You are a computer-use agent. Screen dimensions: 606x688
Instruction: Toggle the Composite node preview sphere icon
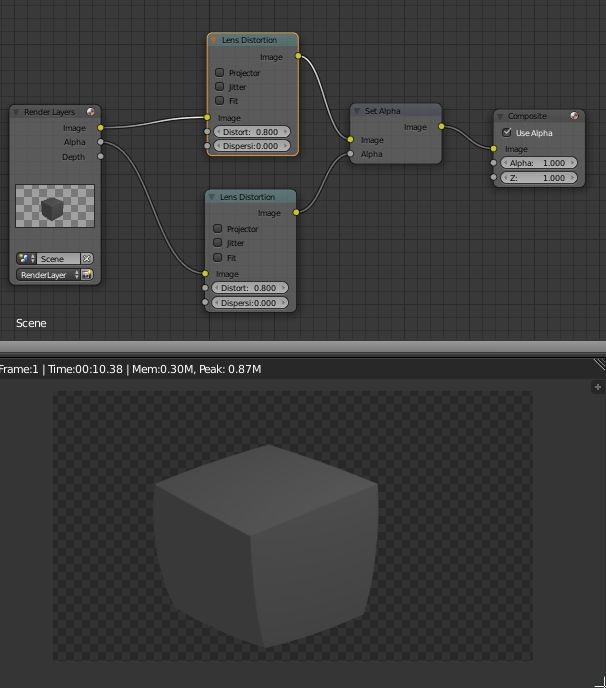point(574,116)
